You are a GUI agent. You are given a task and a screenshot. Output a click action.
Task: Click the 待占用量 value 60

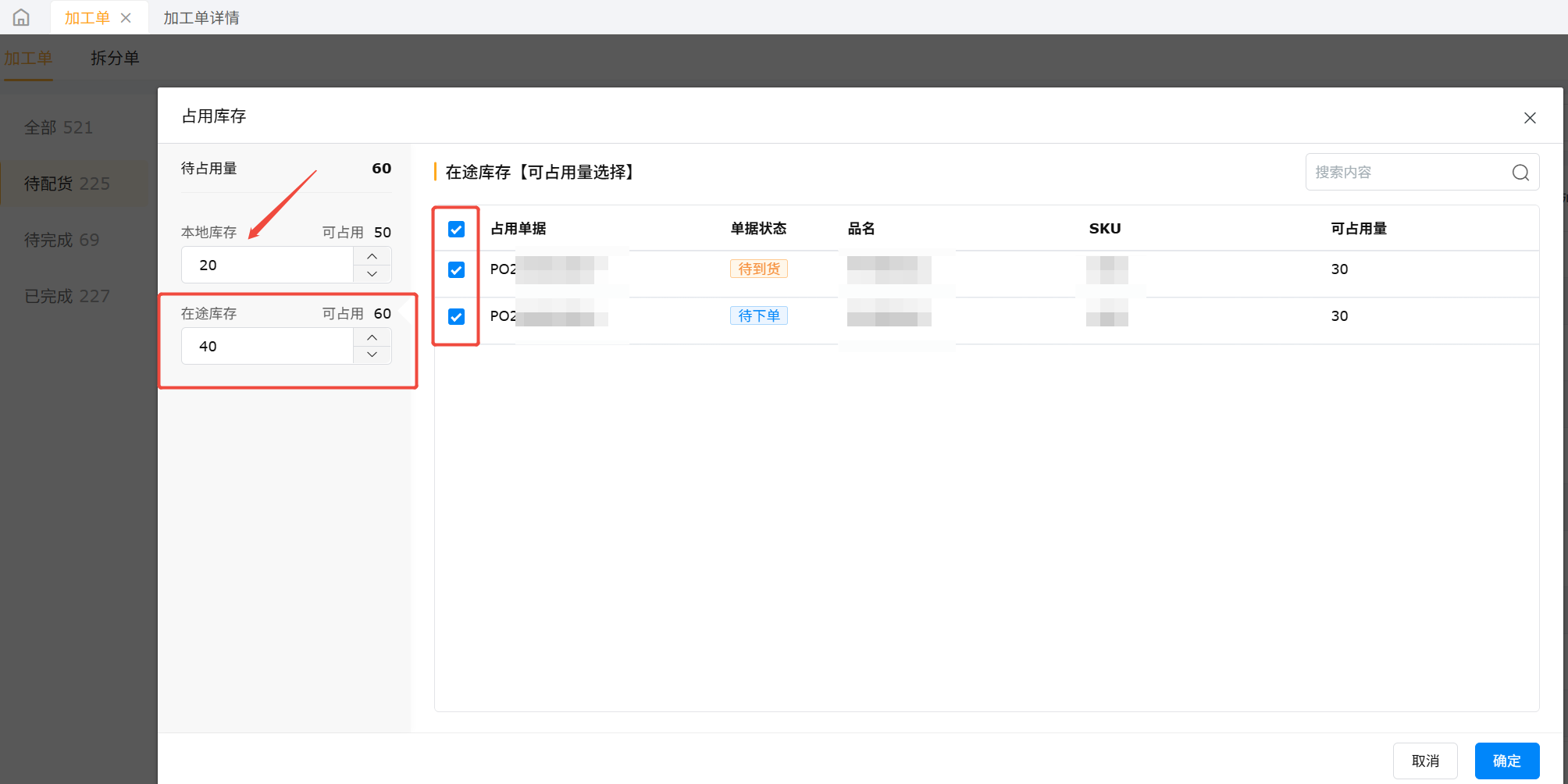click(x=382, y=169)
